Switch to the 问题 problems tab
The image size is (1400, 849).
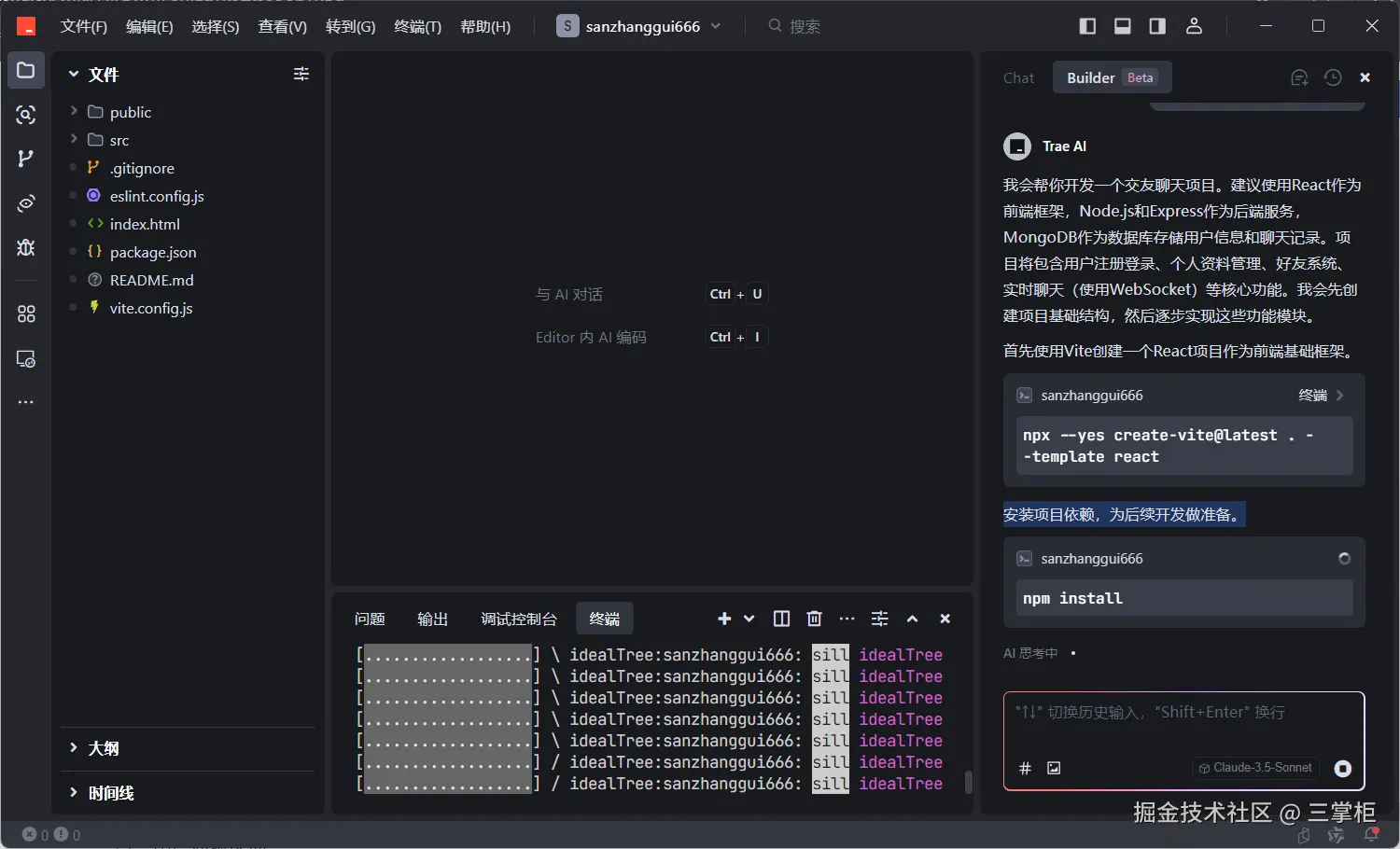pyautogui.click(x=370, y=619)
